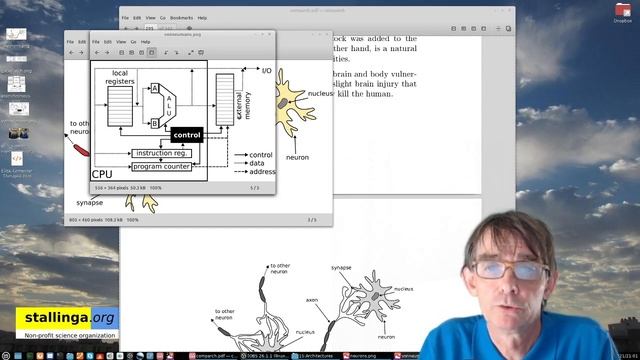Viewport: 640px width, 360px height.
Task: Click second zoom icon in front image viewer
Action: click(x=131, y=53)
